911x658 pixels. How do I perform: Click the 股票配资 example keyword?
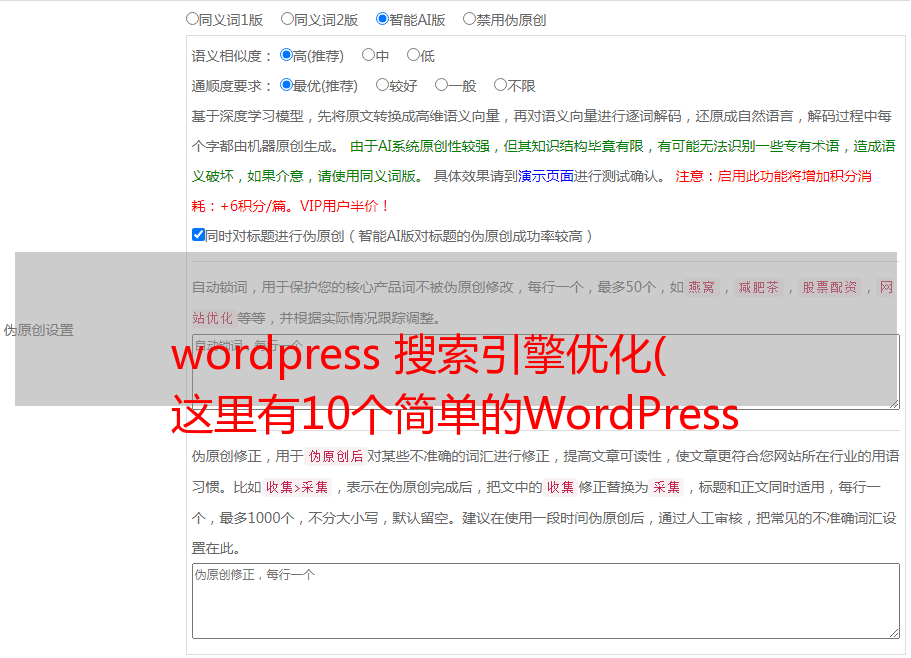pyautogui.click(x=829, y=287)
